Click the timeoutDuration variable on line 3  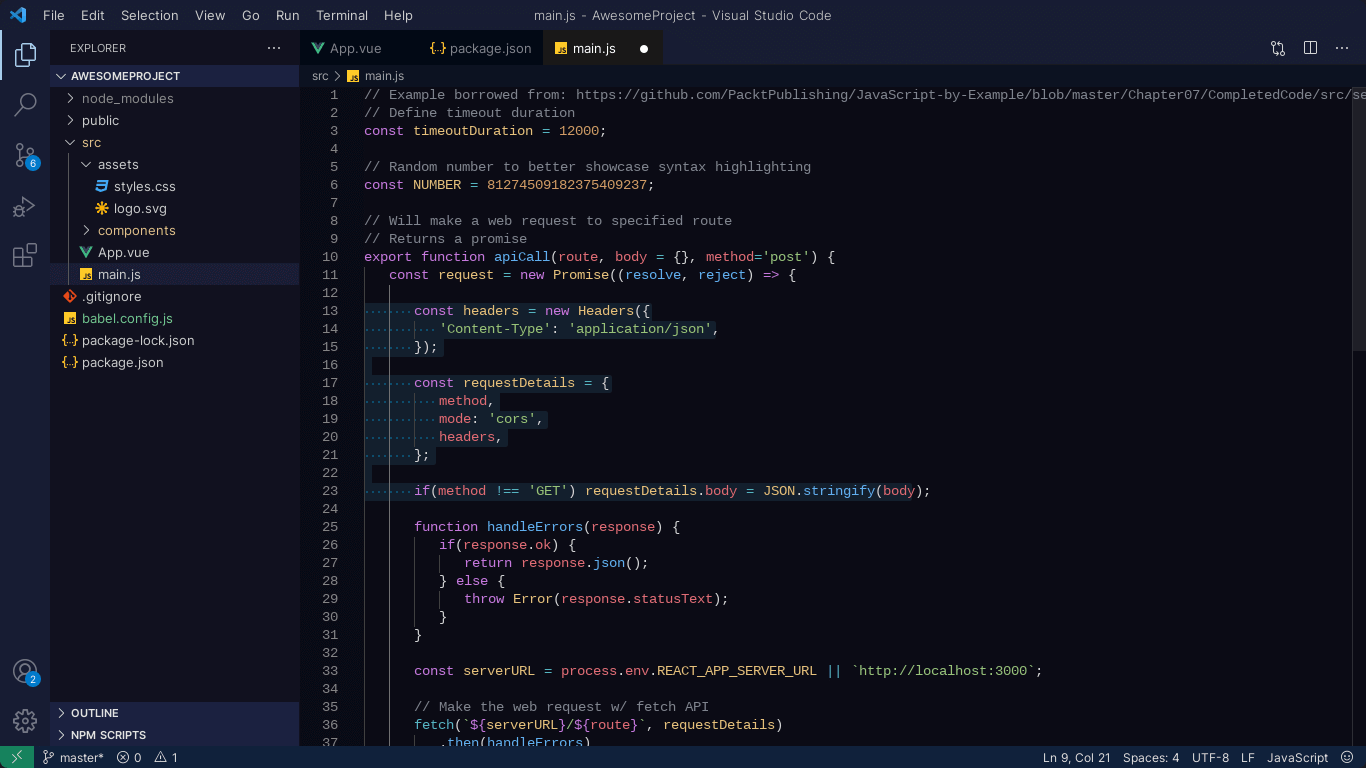[474, 131]
